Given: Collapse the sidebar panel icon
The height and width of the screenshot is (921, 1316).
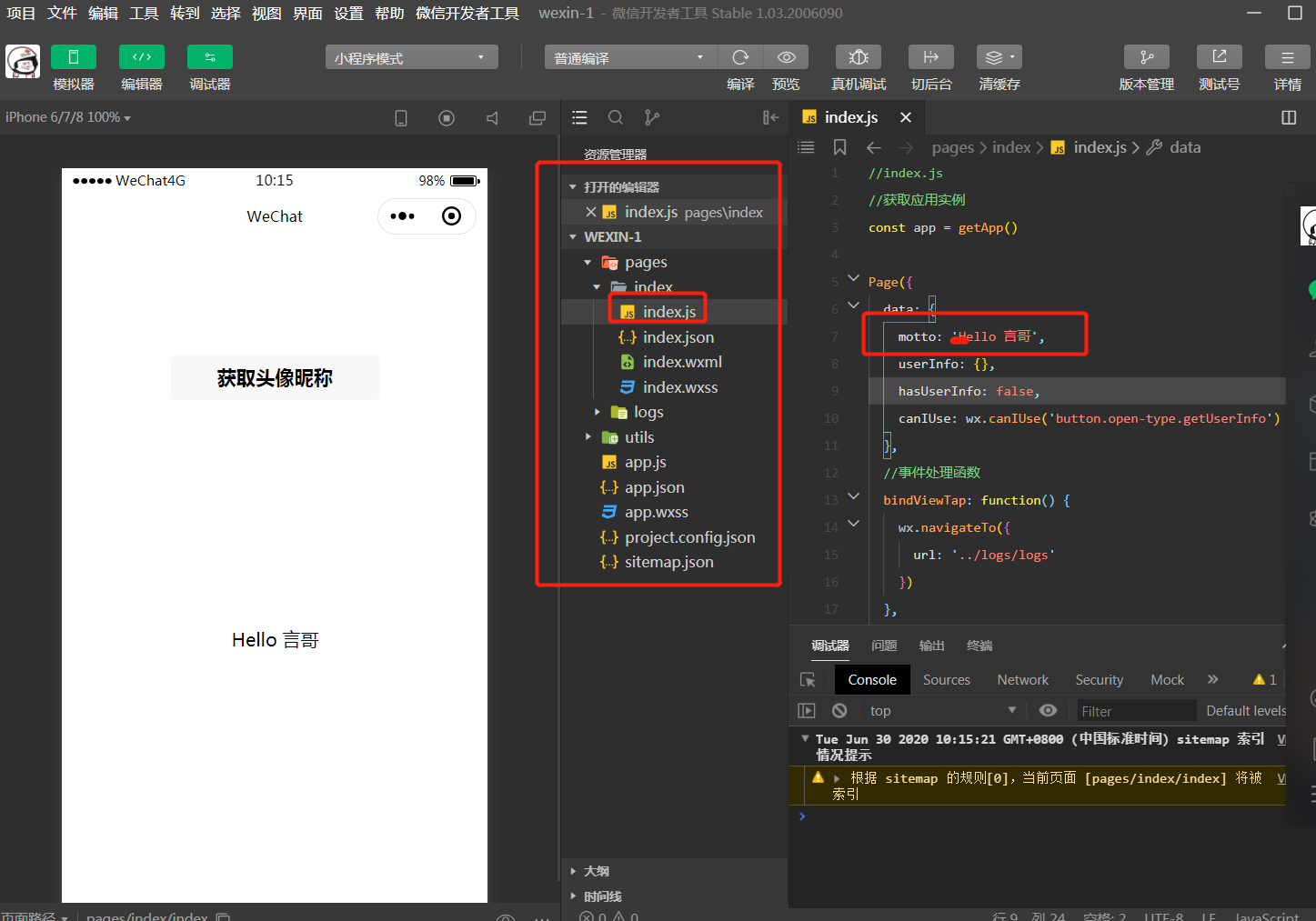Looking at the screenshot, I should click(x=770, y=117).
